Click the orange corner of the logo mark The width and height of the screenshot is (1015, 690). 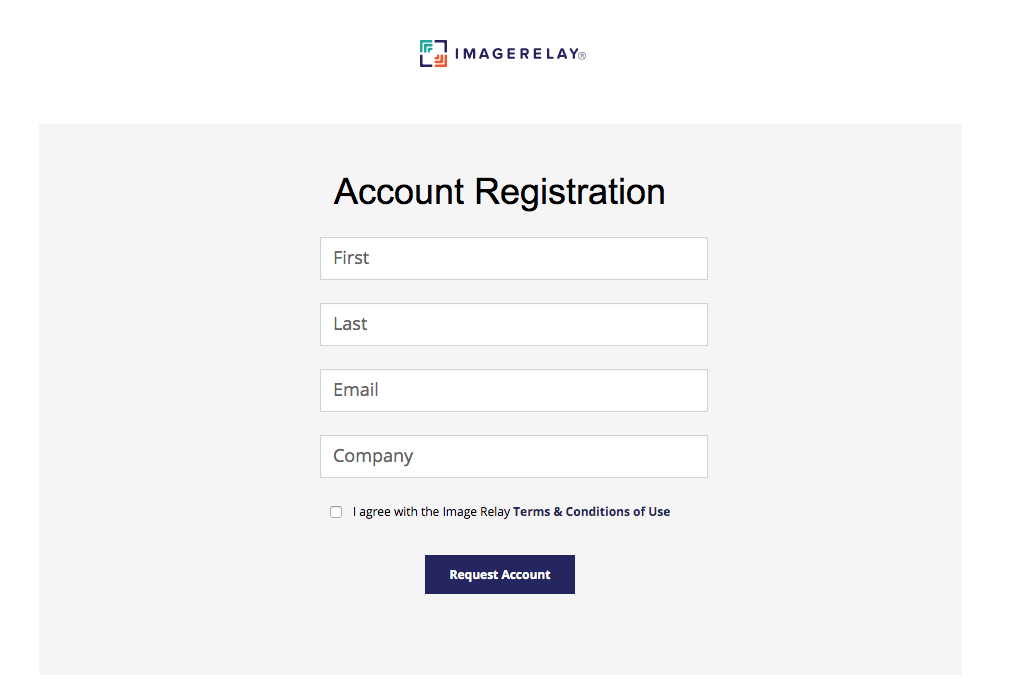[x=441, y=61]
